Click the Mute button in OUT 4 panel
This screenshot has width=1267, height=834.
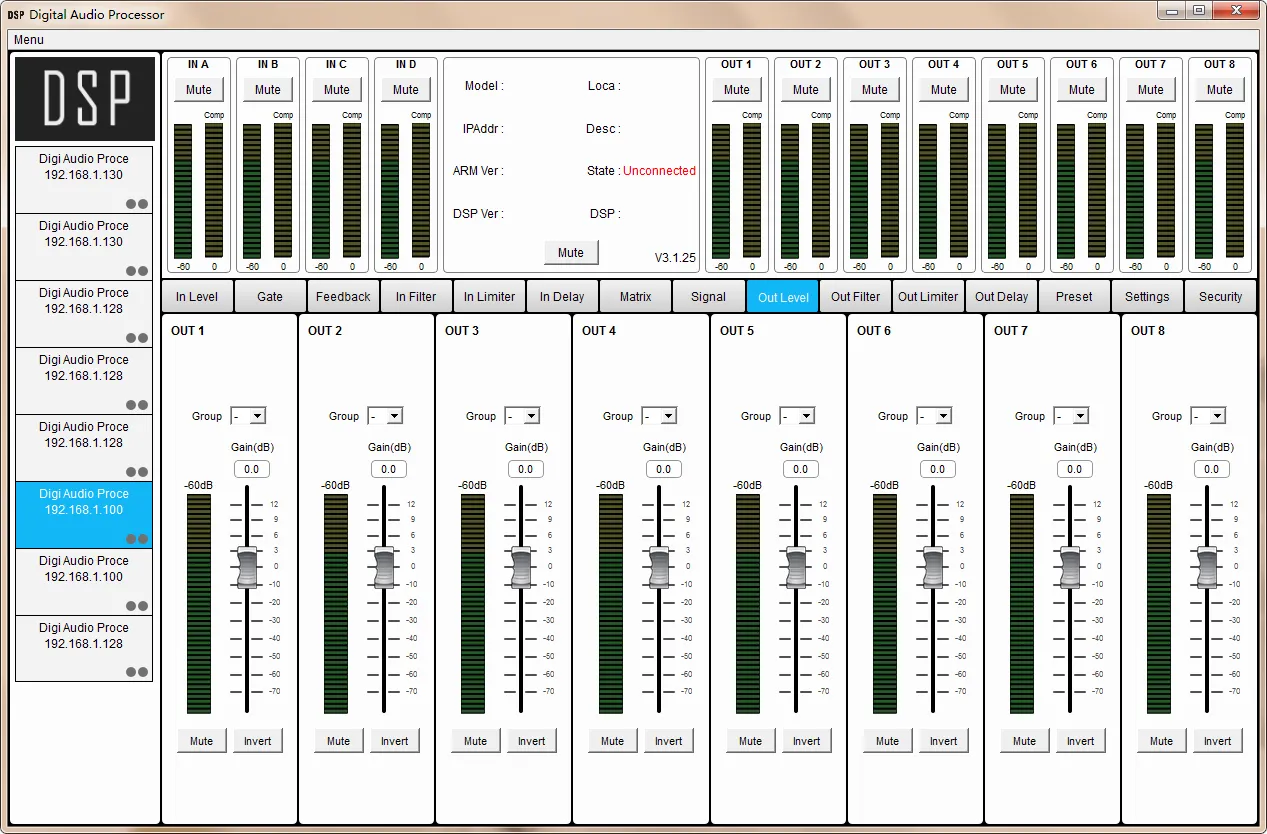(612, 741)
